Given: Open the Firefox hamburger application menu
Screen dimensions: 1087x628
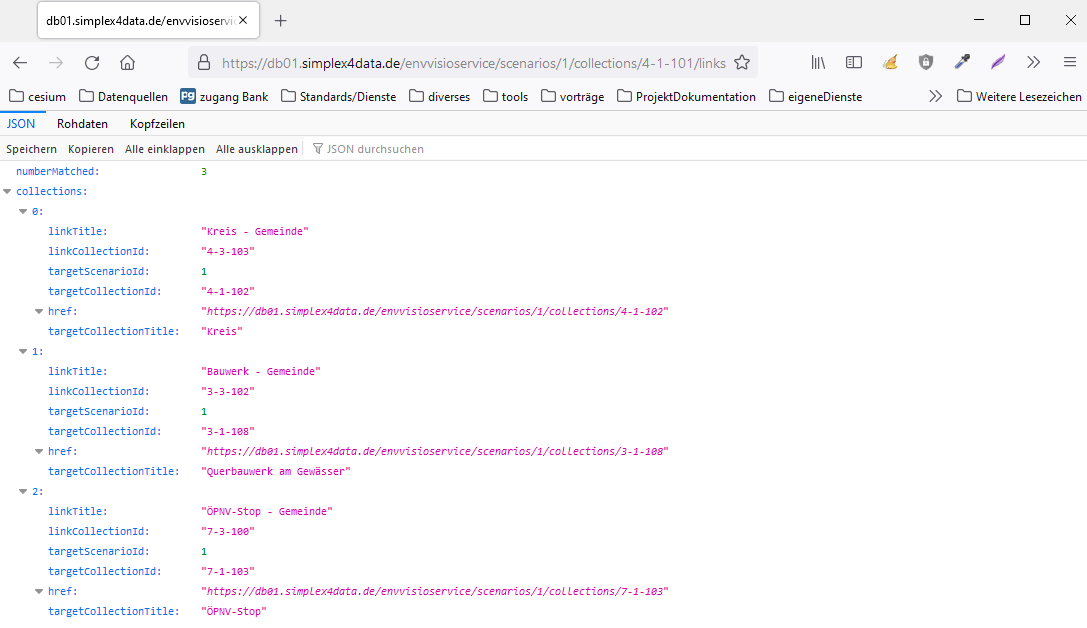Looking at the screenshot, I should [1069, 62].
